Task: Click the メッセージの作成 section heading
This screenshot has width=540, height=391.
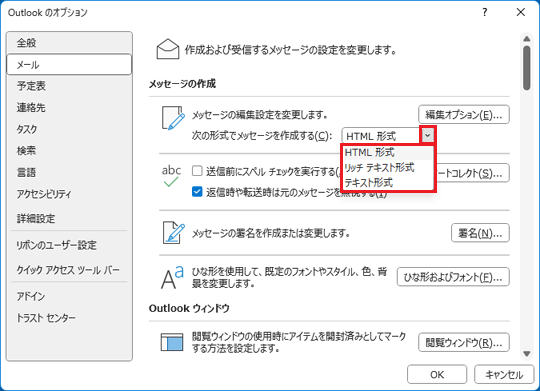Action: [182, 84]
